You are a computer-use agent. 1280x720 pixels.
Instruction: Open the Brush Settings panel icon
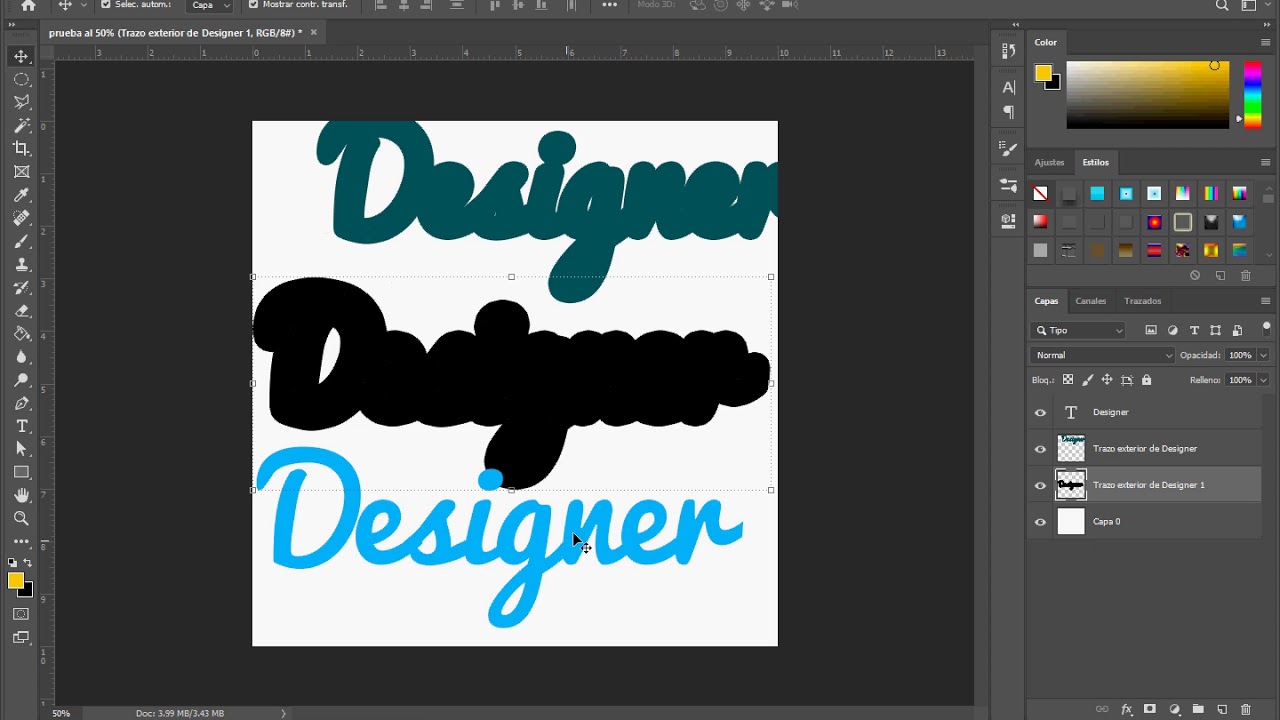[1008, 148]
